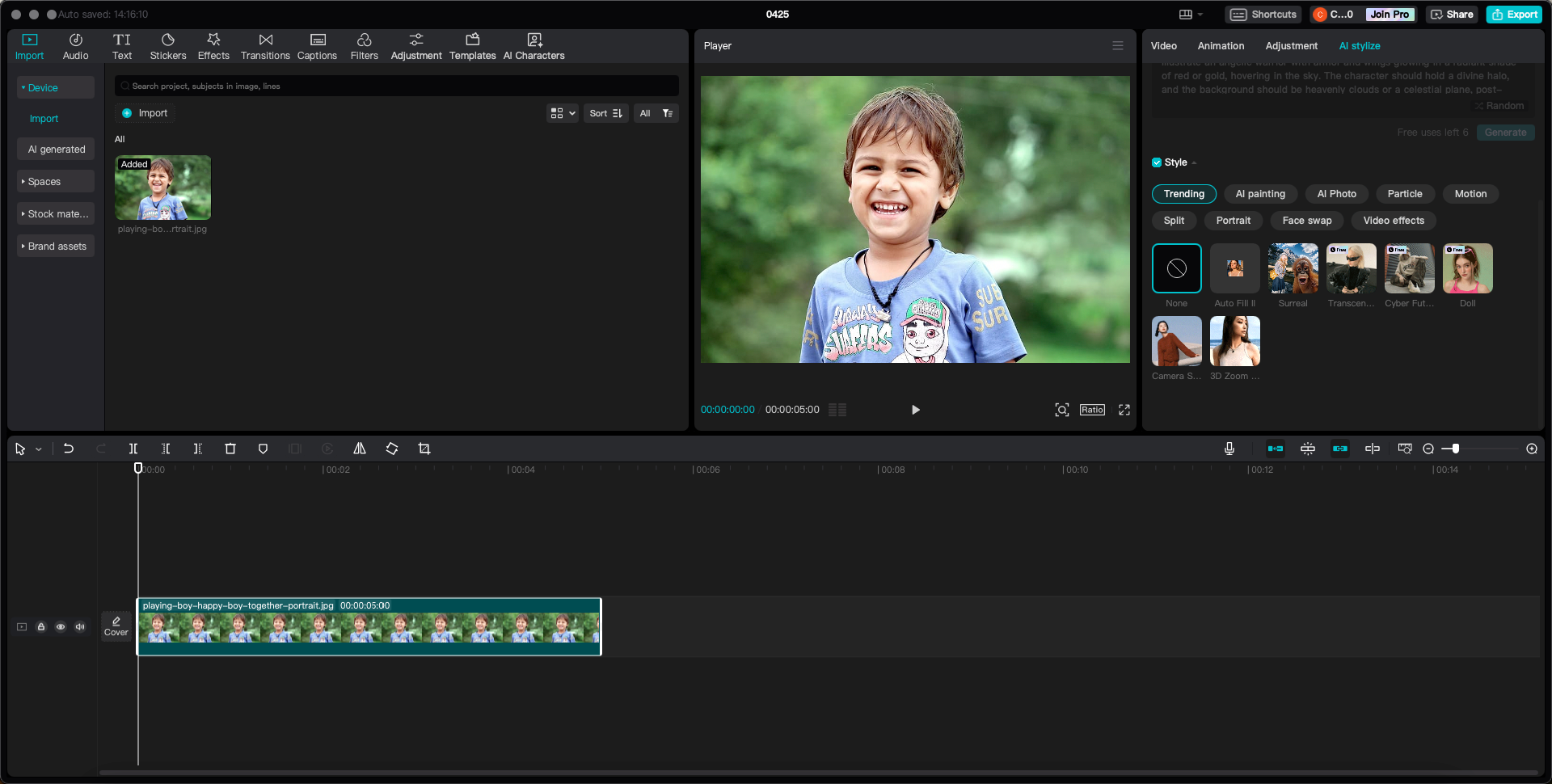1552x784 pixels.
Task: Toggle auto-snap magnetic timeline
Action: point(1307,449)
